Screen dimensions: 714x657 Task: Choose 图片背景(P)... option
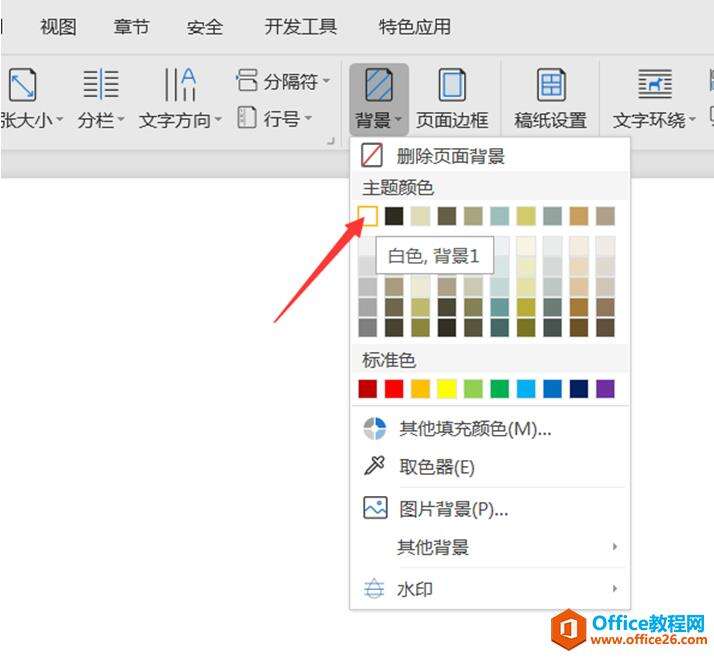(x=490, y=508)
